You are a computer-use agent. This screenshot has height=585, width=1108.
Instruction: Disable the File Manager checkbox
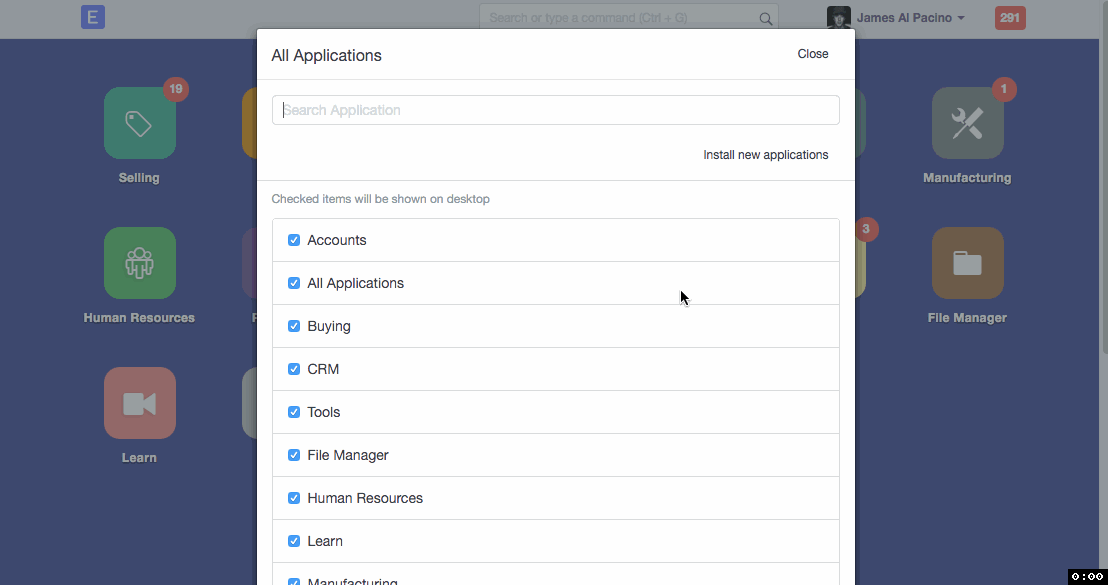point(294,455)
